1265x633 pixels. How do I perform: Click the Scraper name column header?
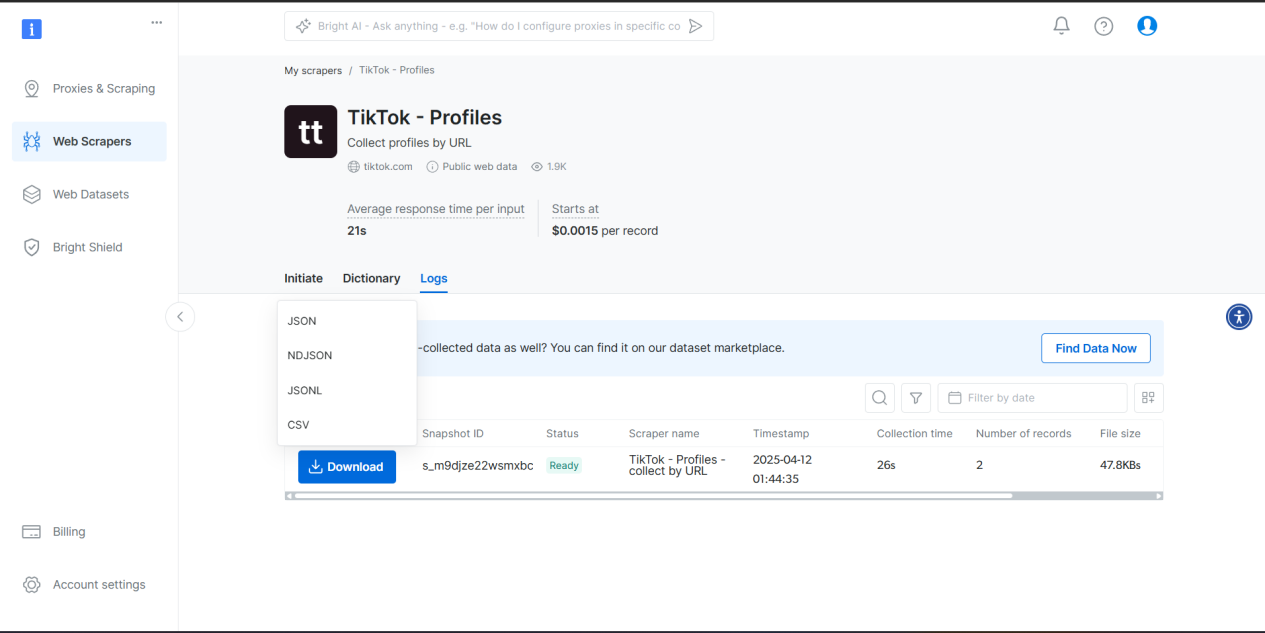point(664,434)
